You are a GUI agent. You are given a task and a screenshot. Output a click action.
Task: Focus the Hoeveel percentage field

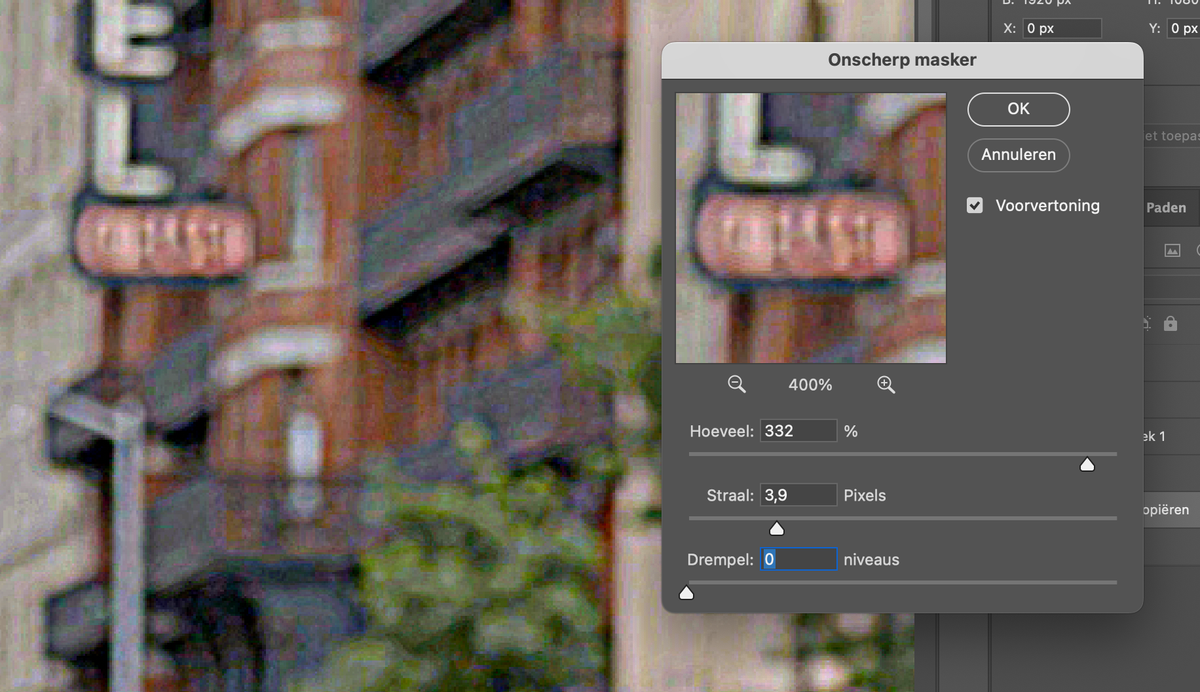point(798,431)
